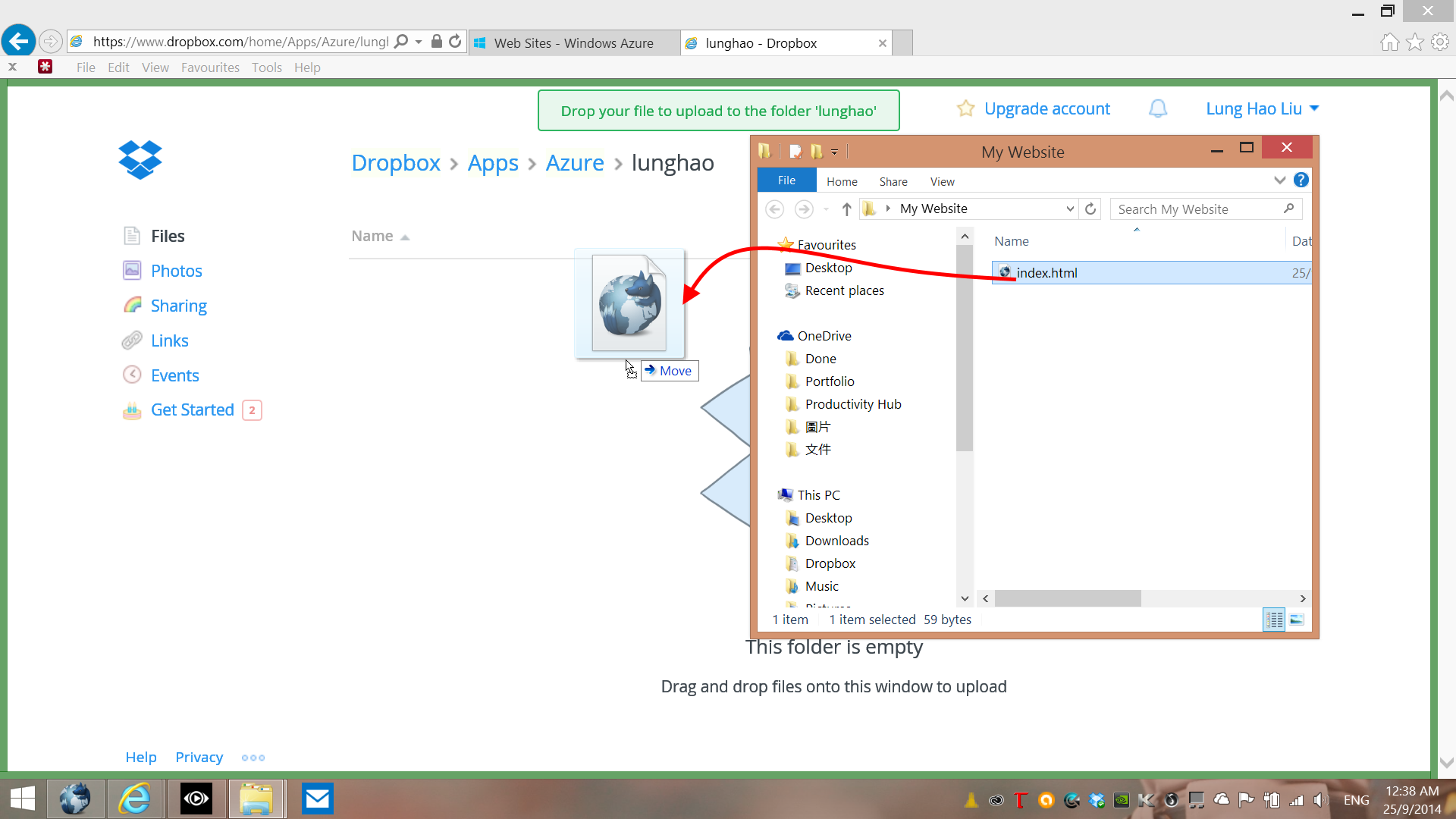Switch to the Web Sites - Windows Azure tab
This screenshot has width=1456, height=819.
point(574,43)
